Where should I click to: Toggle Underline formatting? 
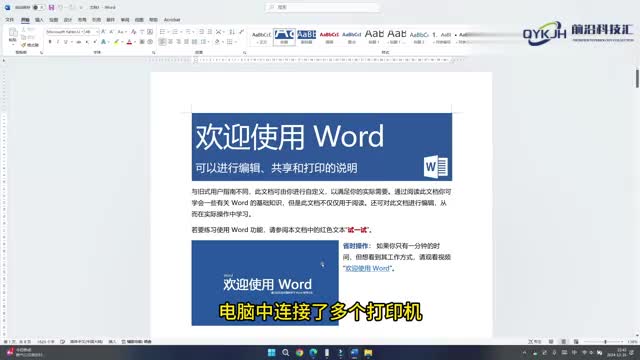(x=65, y=42)
